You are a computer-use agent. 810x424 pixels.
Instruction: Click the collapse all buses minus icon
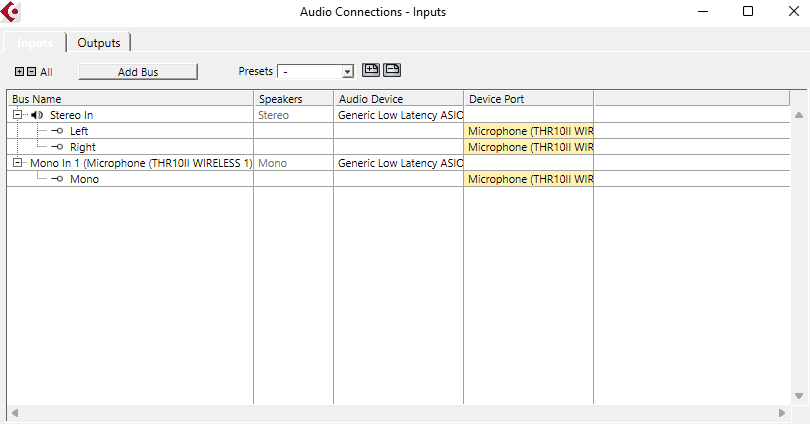click(x=31, y=72)
